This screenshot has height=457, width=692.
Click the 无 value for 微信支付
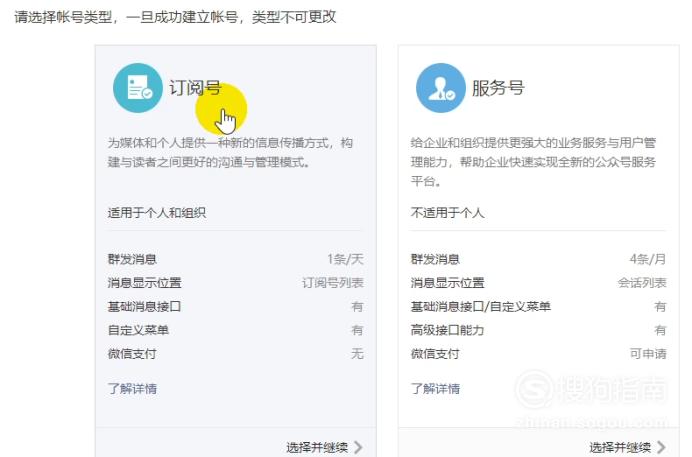(x=357, y=353)
